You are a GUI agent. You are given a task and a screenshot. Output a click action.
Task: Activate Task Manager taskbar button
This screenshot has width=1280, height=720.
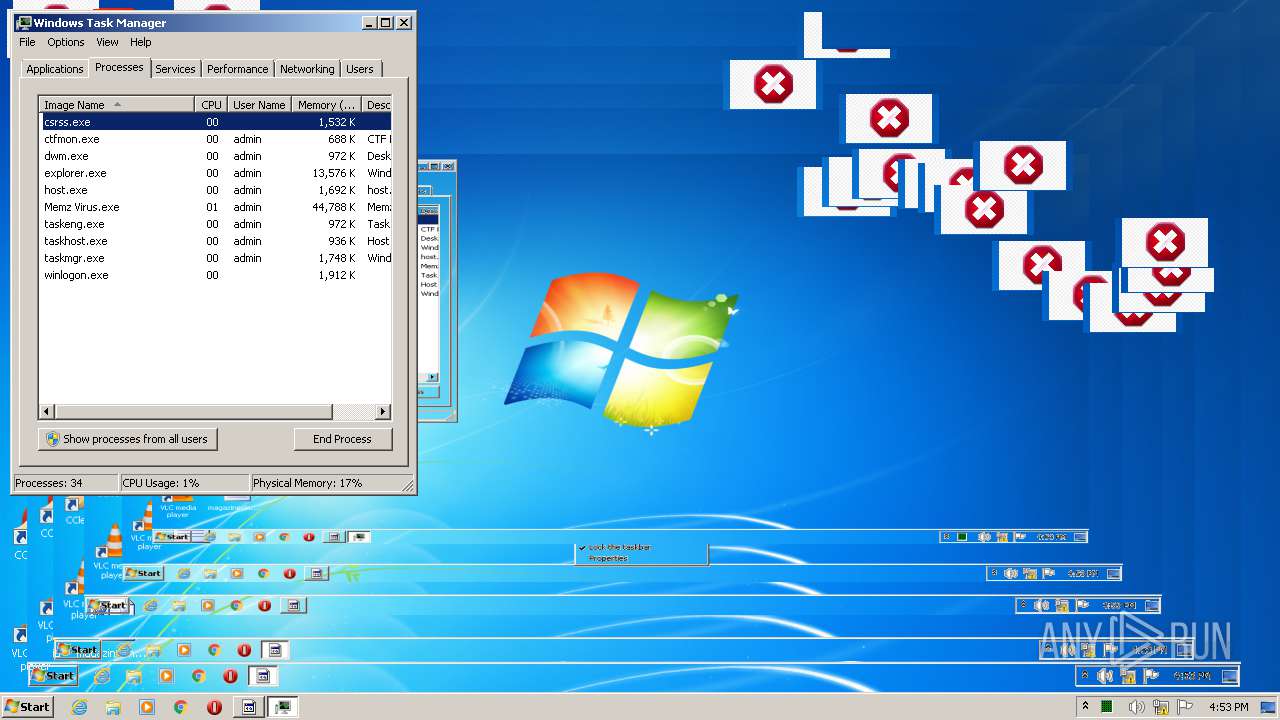coord(284,706)
